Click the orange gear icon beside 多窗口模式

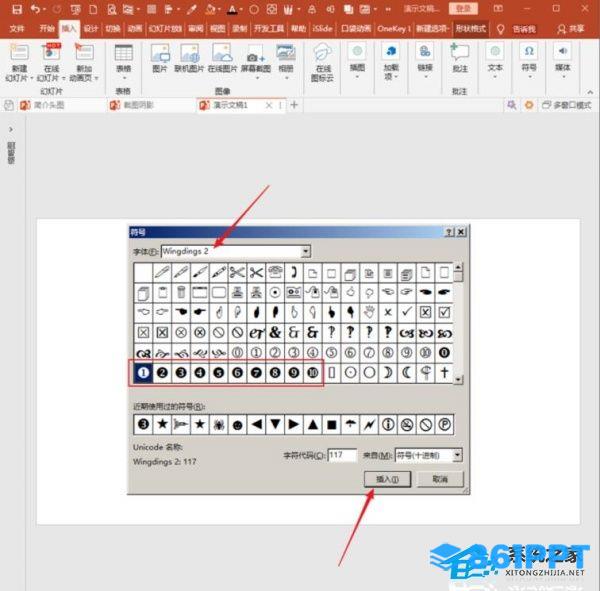coord(529,105)
